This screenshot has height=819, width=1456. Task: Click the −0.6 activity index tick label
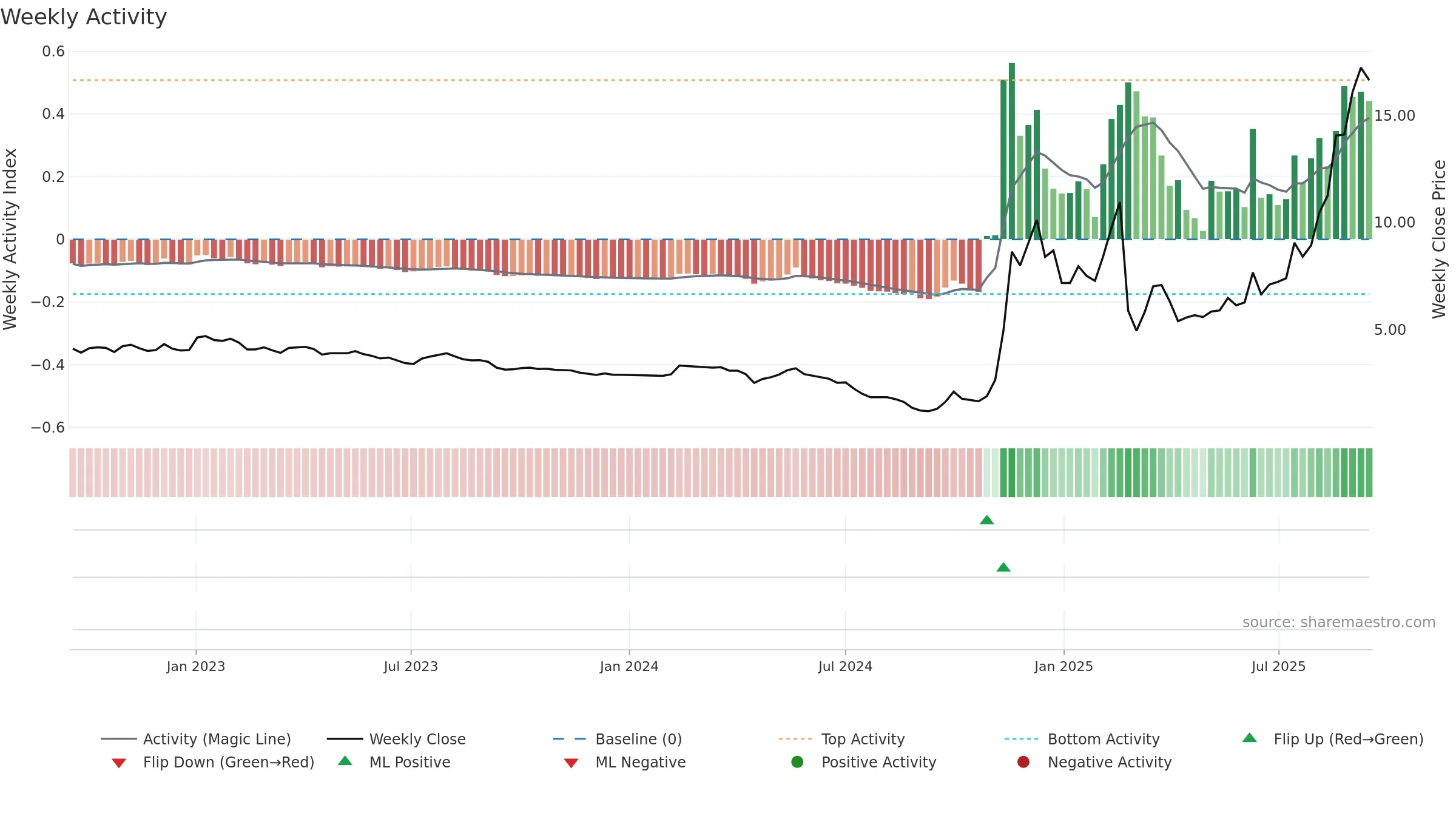[48, 428]
